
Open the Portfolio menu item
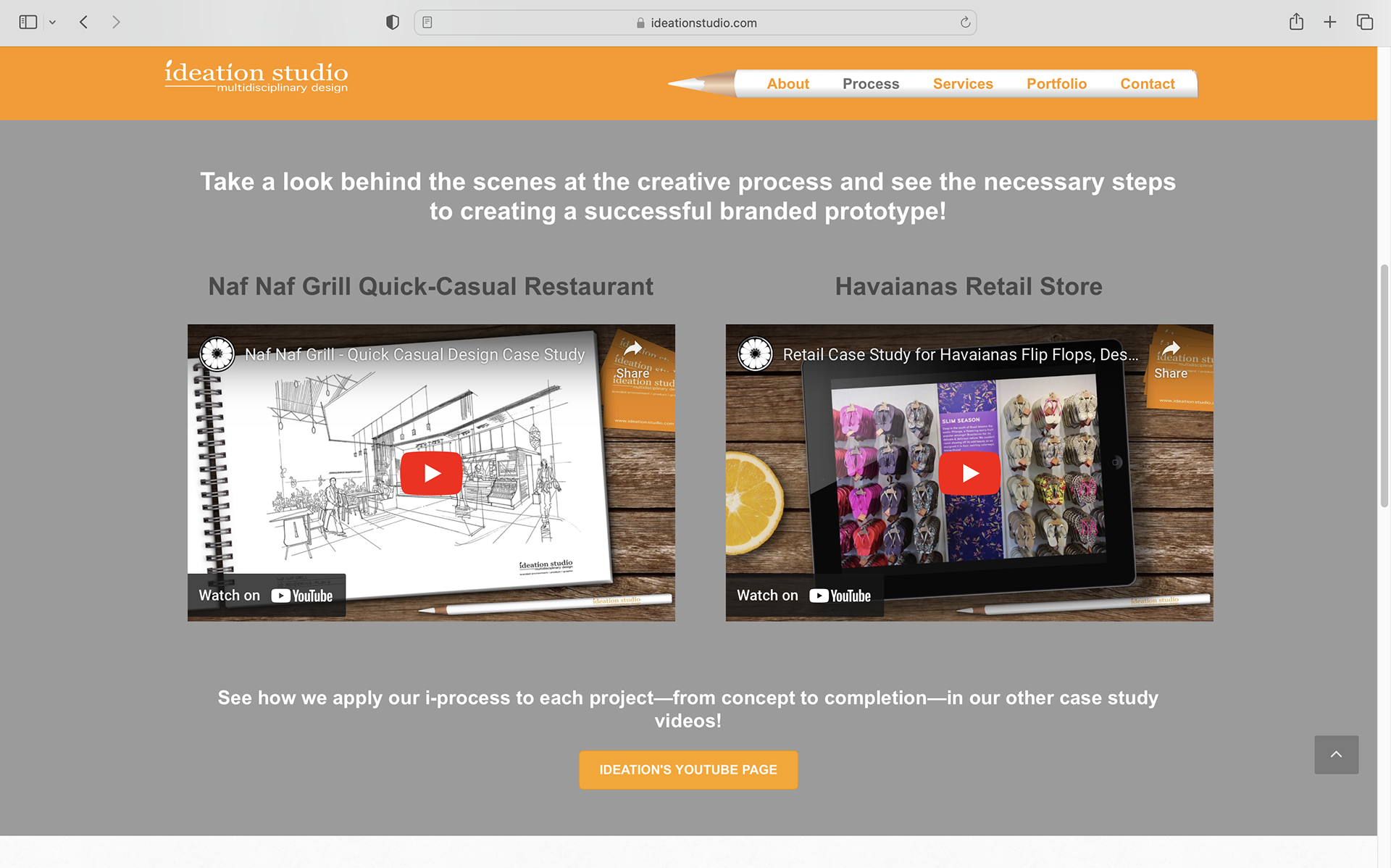pos(1056,83)
